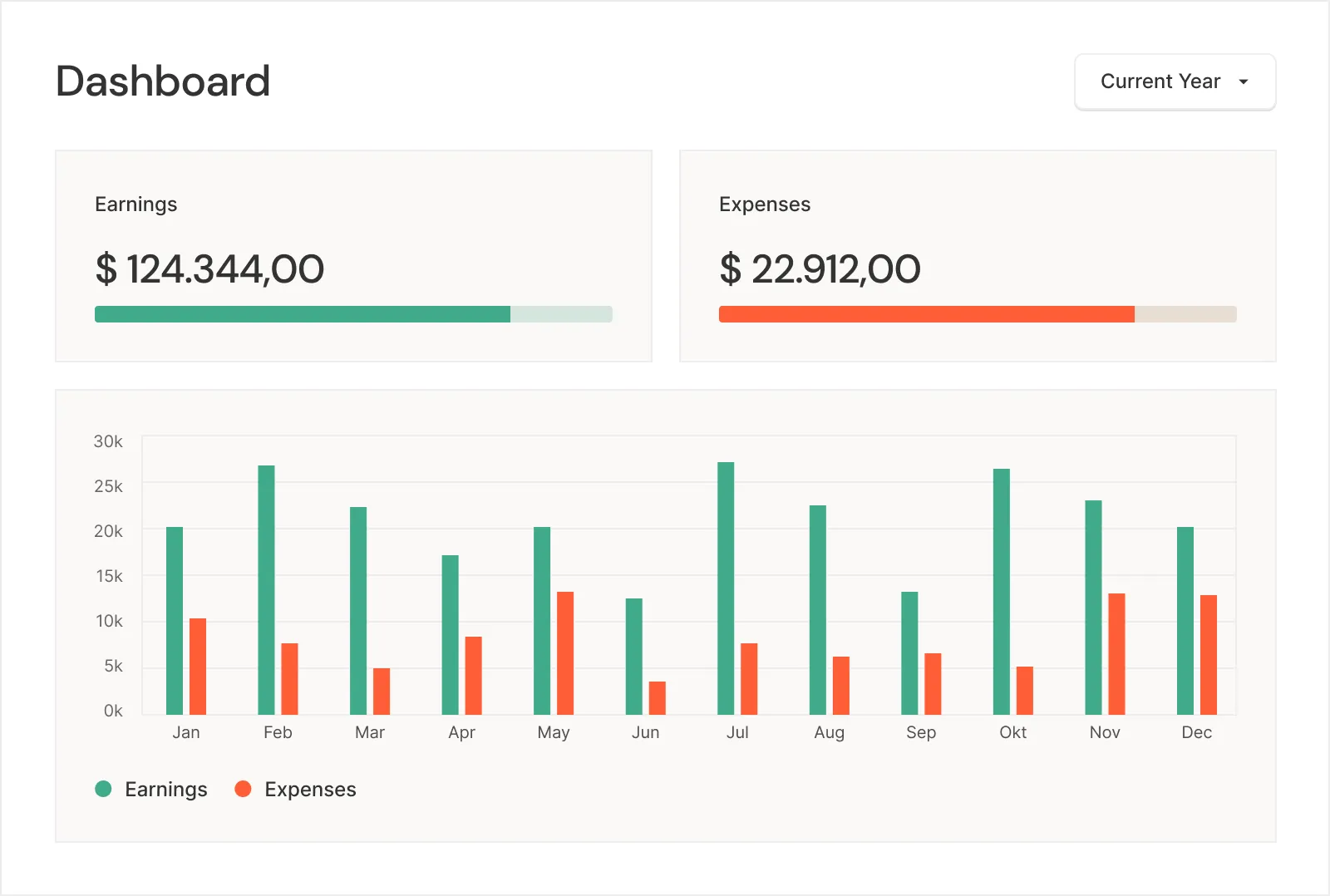Click the Expenses card title
Viewport: 1330px width, 896px height.
point(765,204)
